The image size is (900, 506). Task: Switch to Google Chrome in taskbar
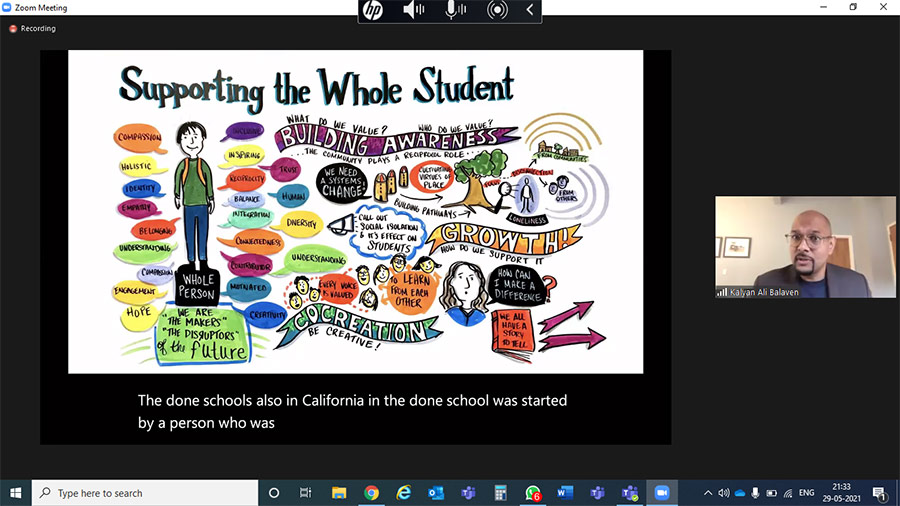pyautogui.click(x=371, y=493)
